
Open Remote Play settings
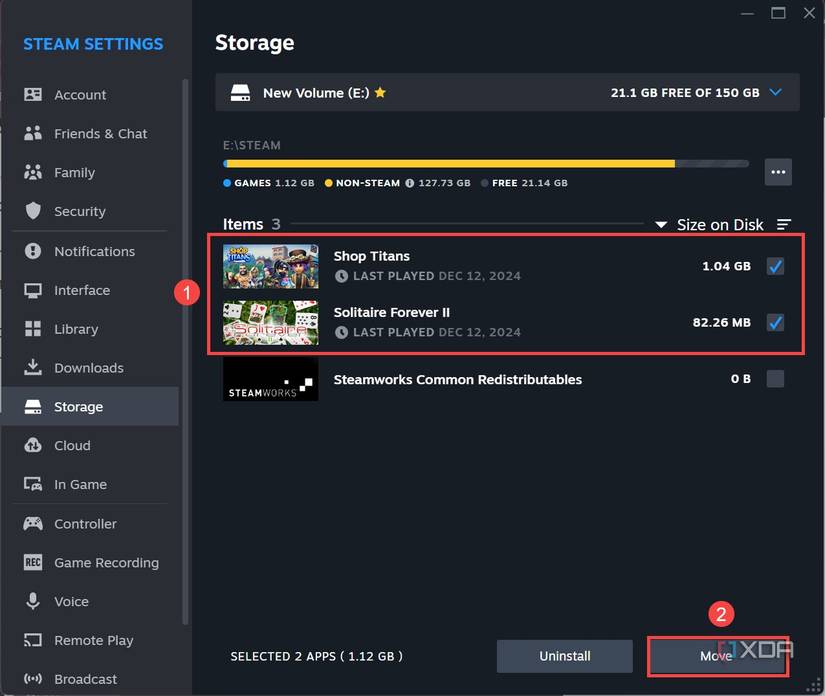coord(90,640)
